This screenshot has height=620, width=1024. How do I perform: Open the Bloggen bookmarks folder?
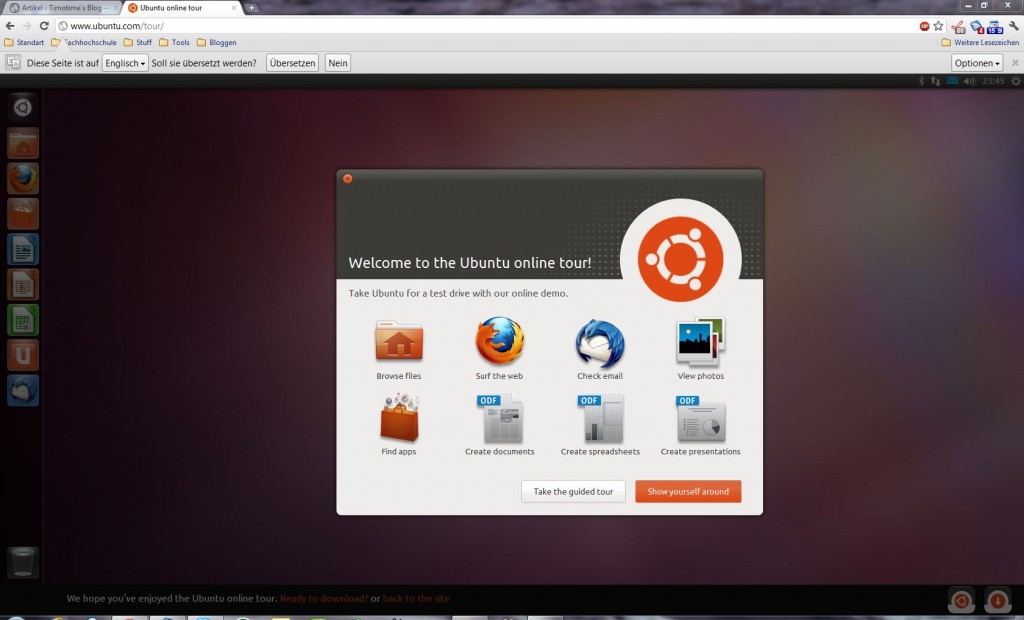(x=217, y=42)
